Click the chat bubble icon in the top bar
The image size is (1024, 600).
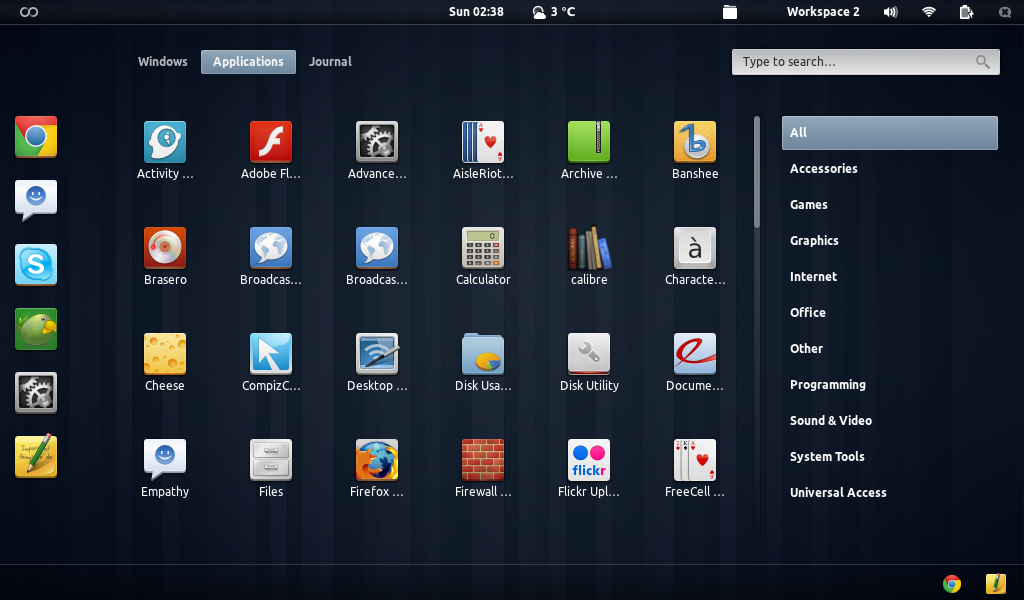tap(1005, 12)
